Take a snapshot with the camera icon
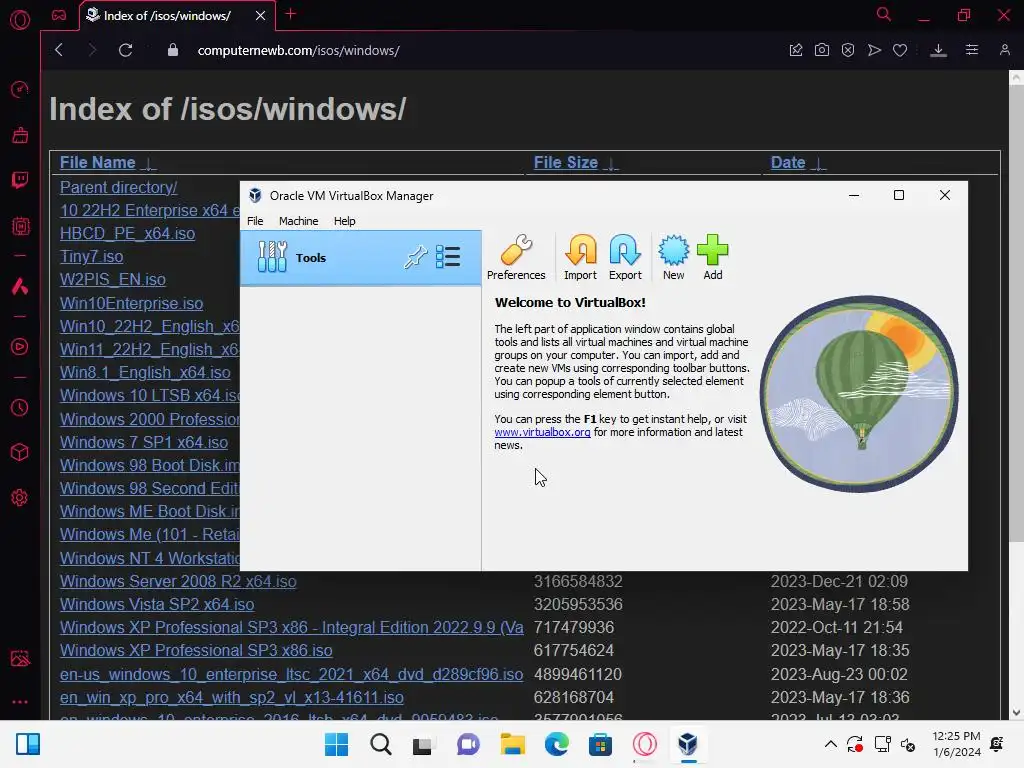 click(x=822, y=50)
